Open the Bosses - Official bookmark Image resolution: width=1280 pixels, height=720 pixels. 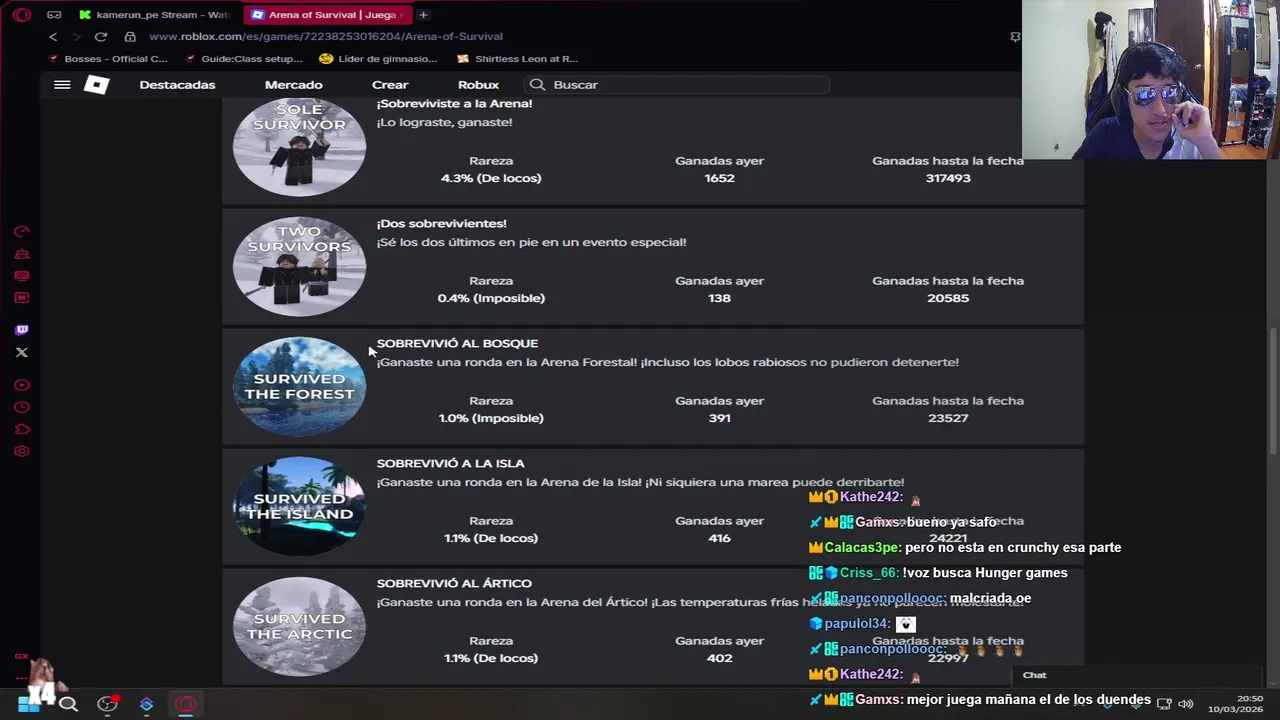click(107, 59)
